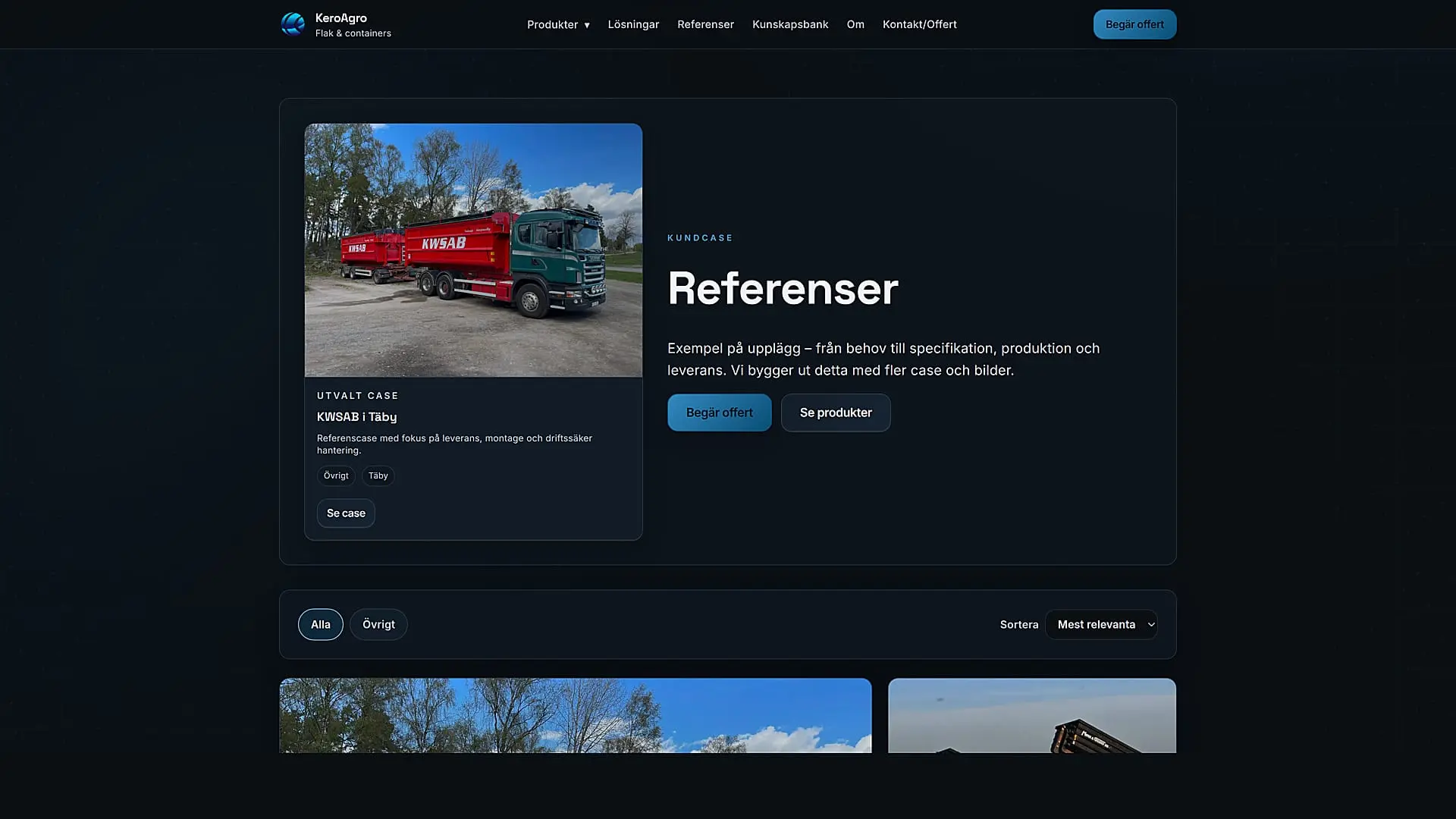1456x819 pixels.
Task: Click the Täby tag
Action: click(x=378, y=475)
